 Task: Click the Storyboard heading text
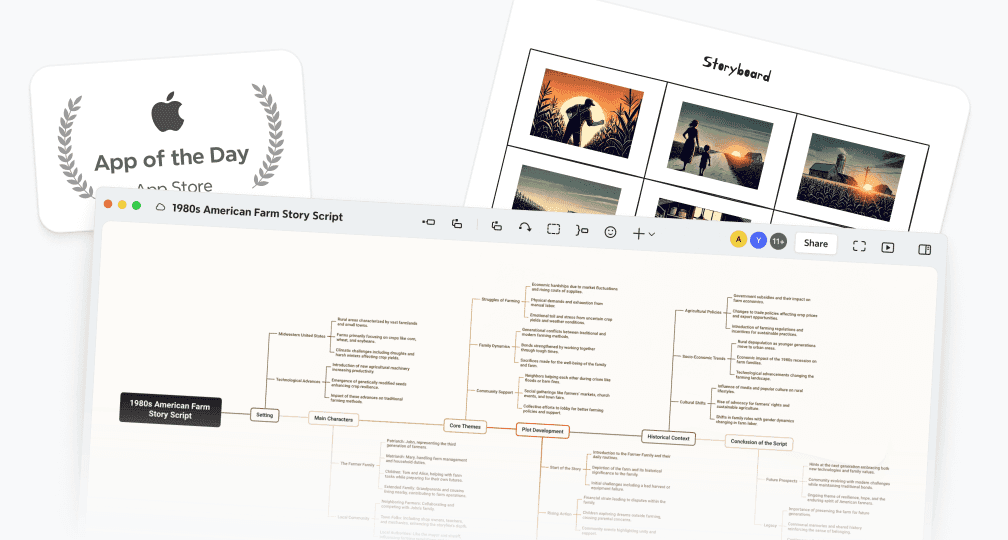(x=736, y=69)
